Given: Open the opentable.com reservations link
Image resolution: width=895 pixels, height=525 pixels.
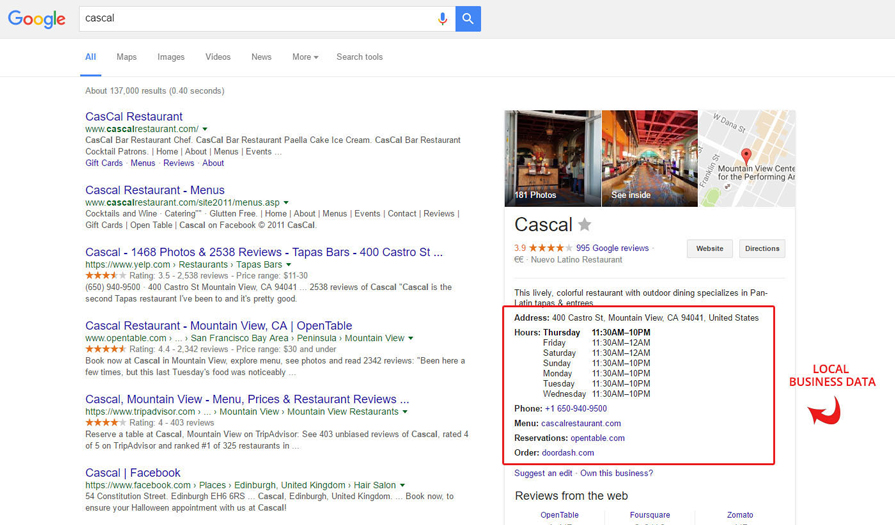Looking at the screenshot, I should pyautogui.click(x=597, y=438).
